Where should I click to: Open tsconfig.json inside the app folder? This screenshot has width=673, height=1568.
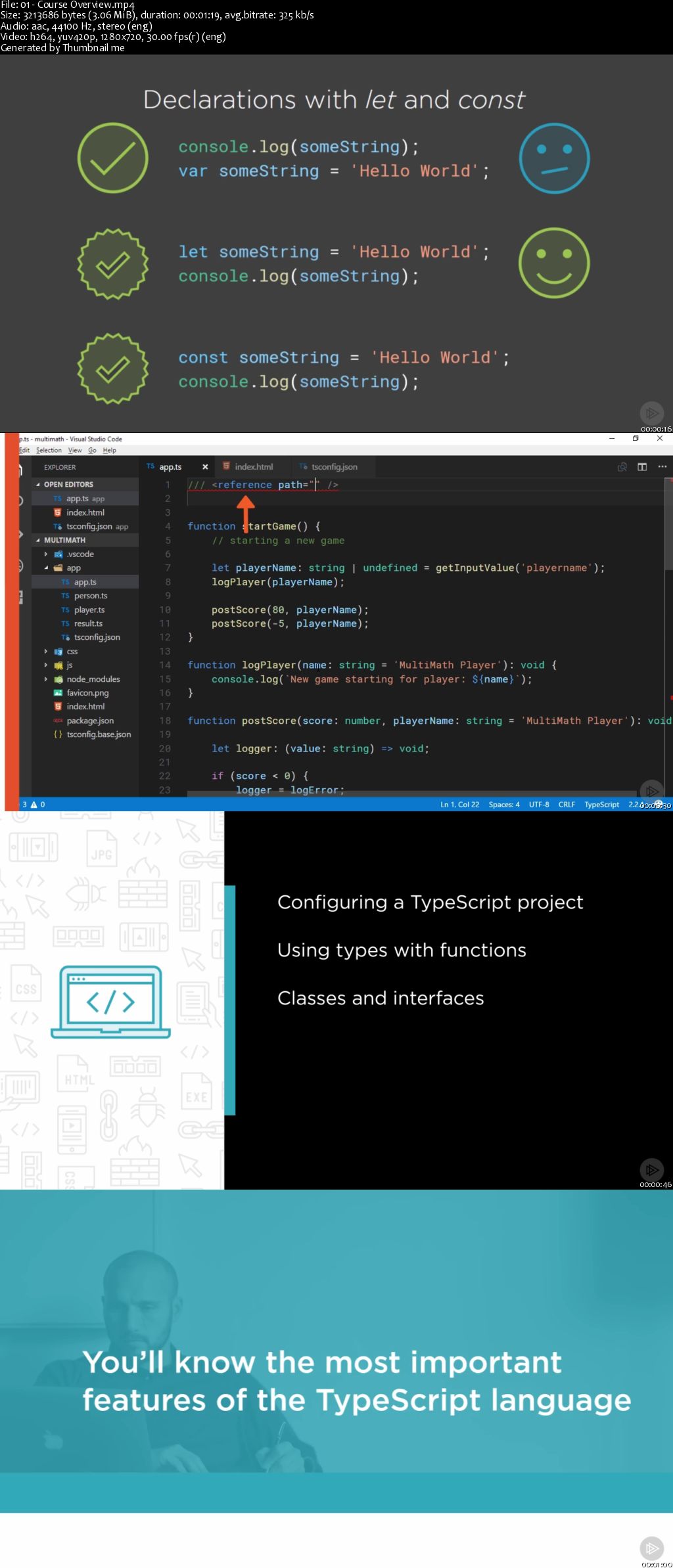tap(85, 637)
